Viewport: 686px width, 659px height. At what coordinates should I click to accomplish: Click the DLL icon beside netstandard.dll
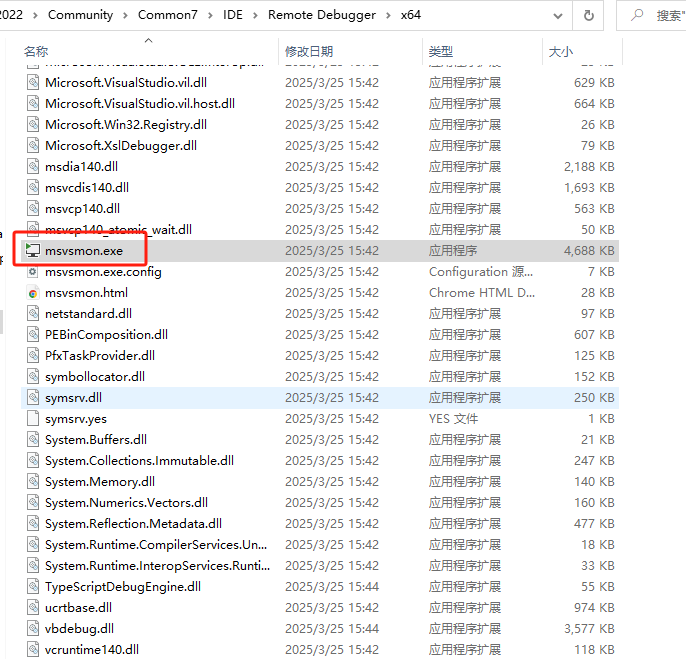[x=33, y=313]
